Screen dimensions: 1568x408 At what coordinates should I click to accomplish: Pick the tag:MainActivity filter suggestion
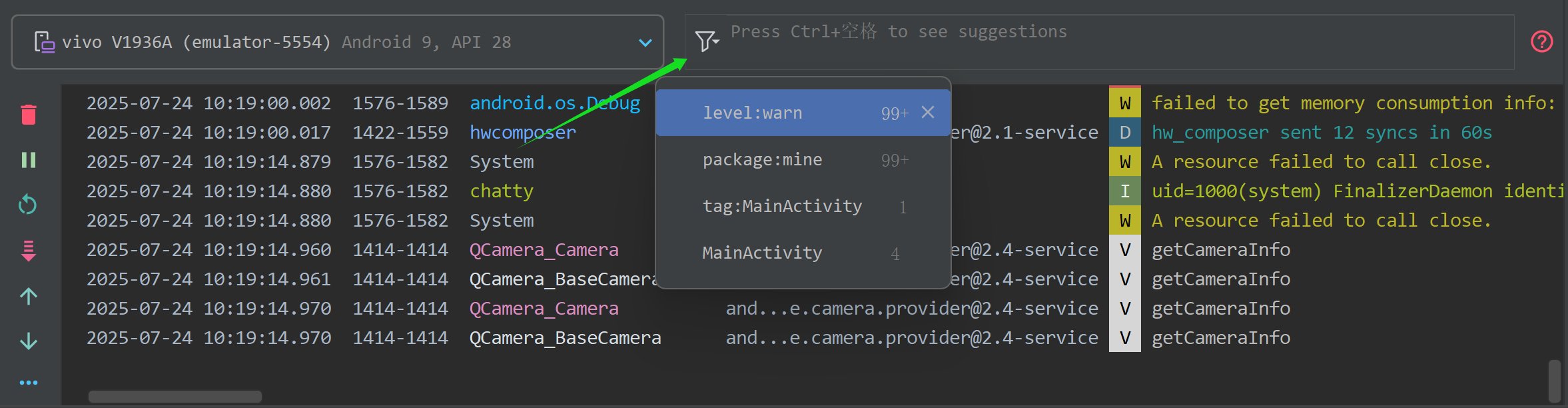point(783,207)
